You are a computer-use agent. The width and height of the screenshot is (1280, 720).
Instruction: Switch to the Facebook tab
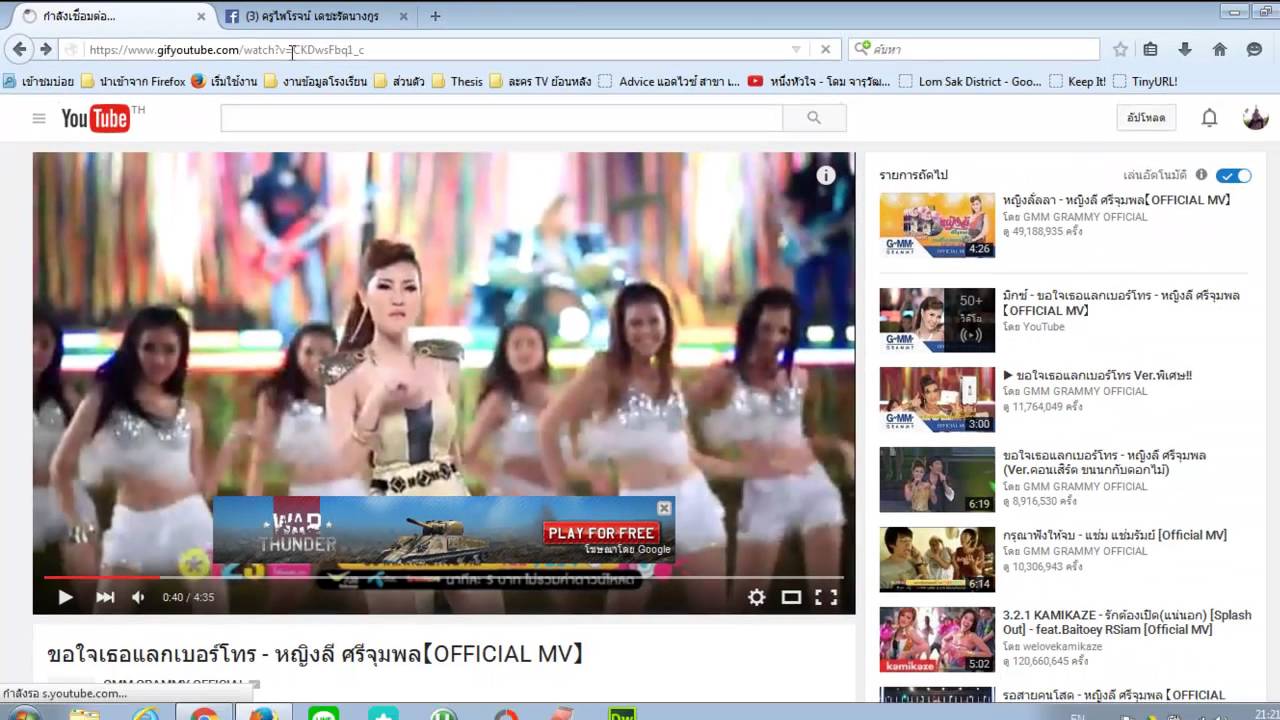click(316, 16)
